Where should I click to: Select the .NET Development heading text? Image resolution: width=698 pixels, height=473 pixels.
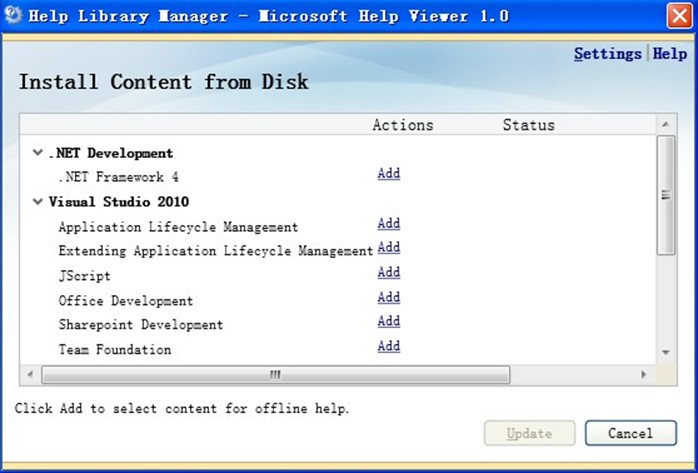pos(110,153)
